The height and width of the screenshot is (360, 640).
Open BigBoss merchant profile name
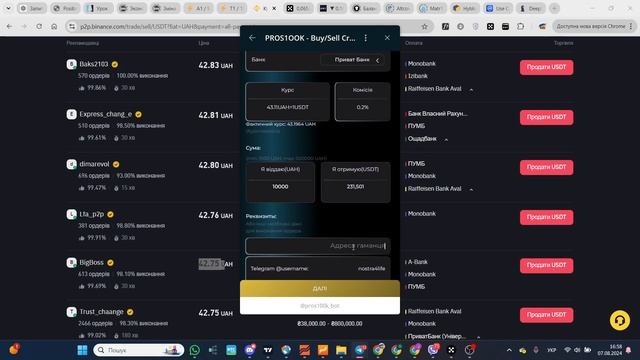(x=91, y=262)
